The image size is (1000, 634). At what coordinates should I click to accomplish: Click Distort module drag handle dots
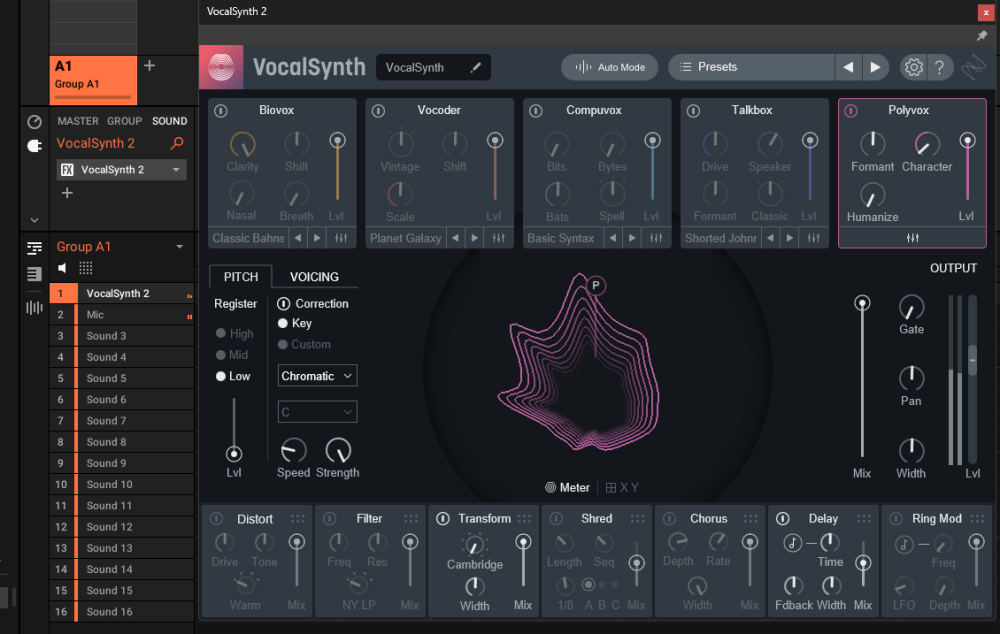(x=298, y=519)
